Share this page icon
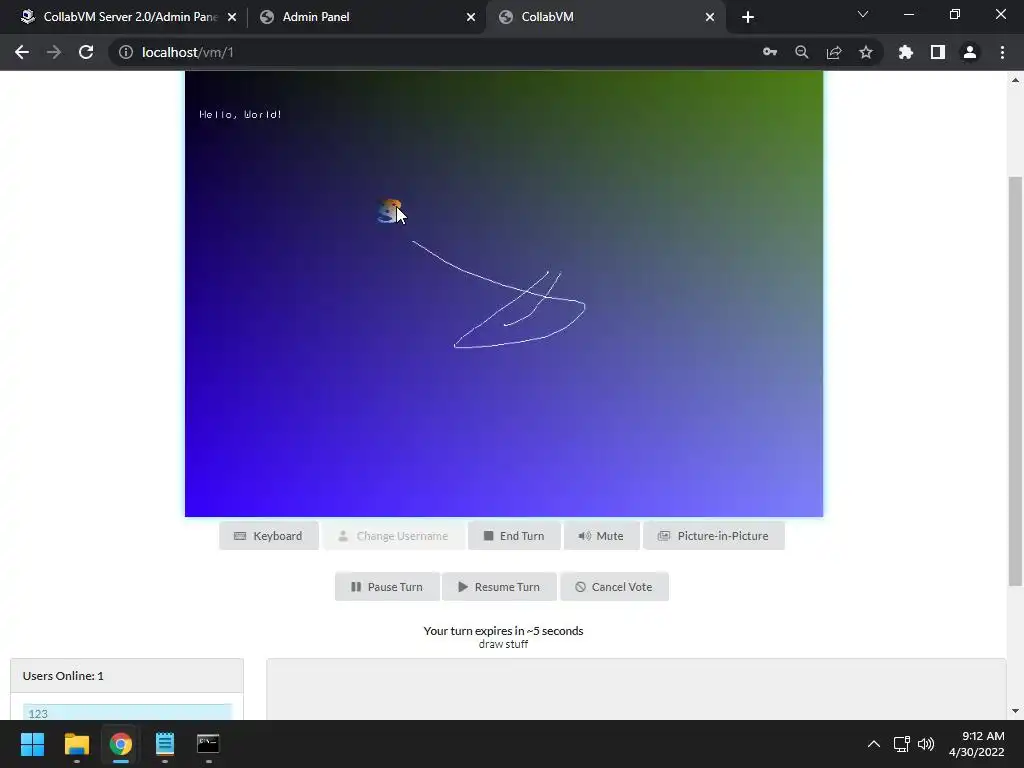This screenshot has width=1024, height=768. (x=834, y=52)
